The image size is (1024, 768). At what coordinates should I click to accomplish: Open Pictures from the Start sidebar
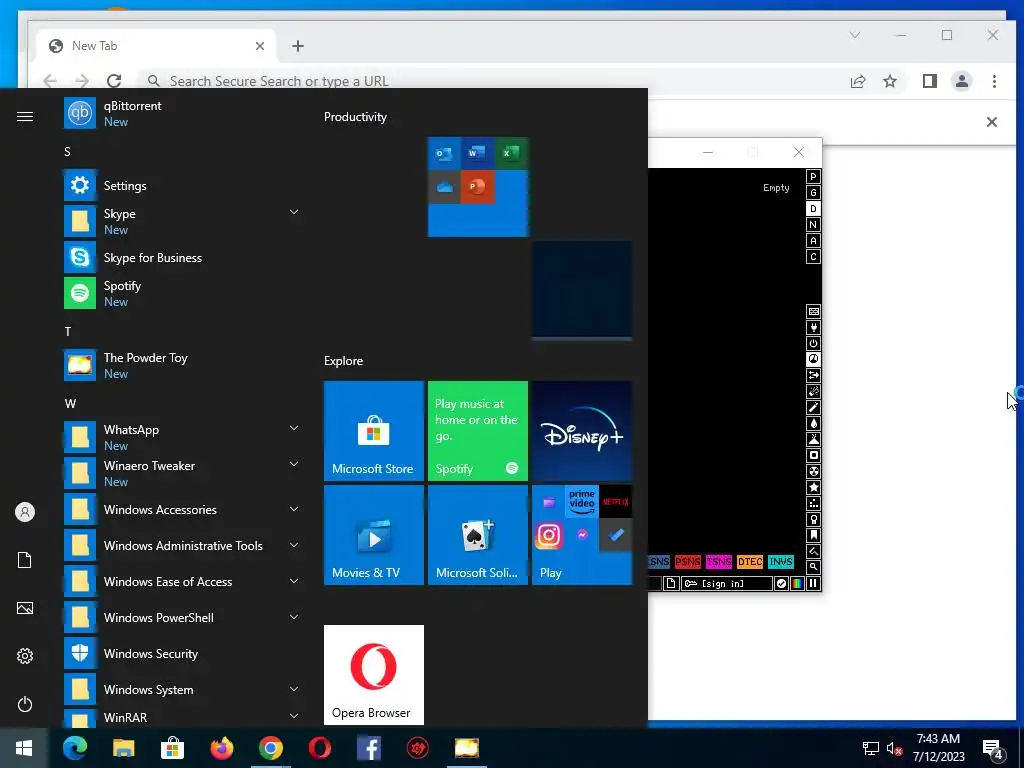coord(25,608)
